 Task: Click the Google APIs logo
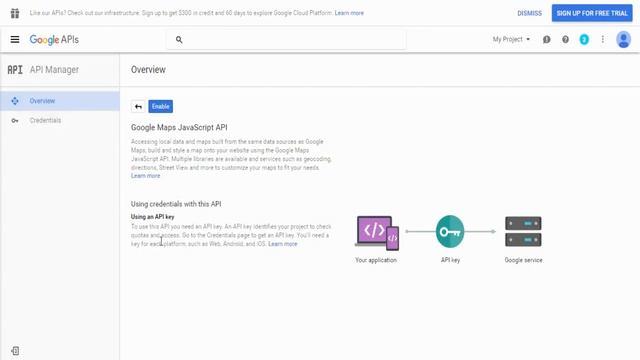pos(54,40)
